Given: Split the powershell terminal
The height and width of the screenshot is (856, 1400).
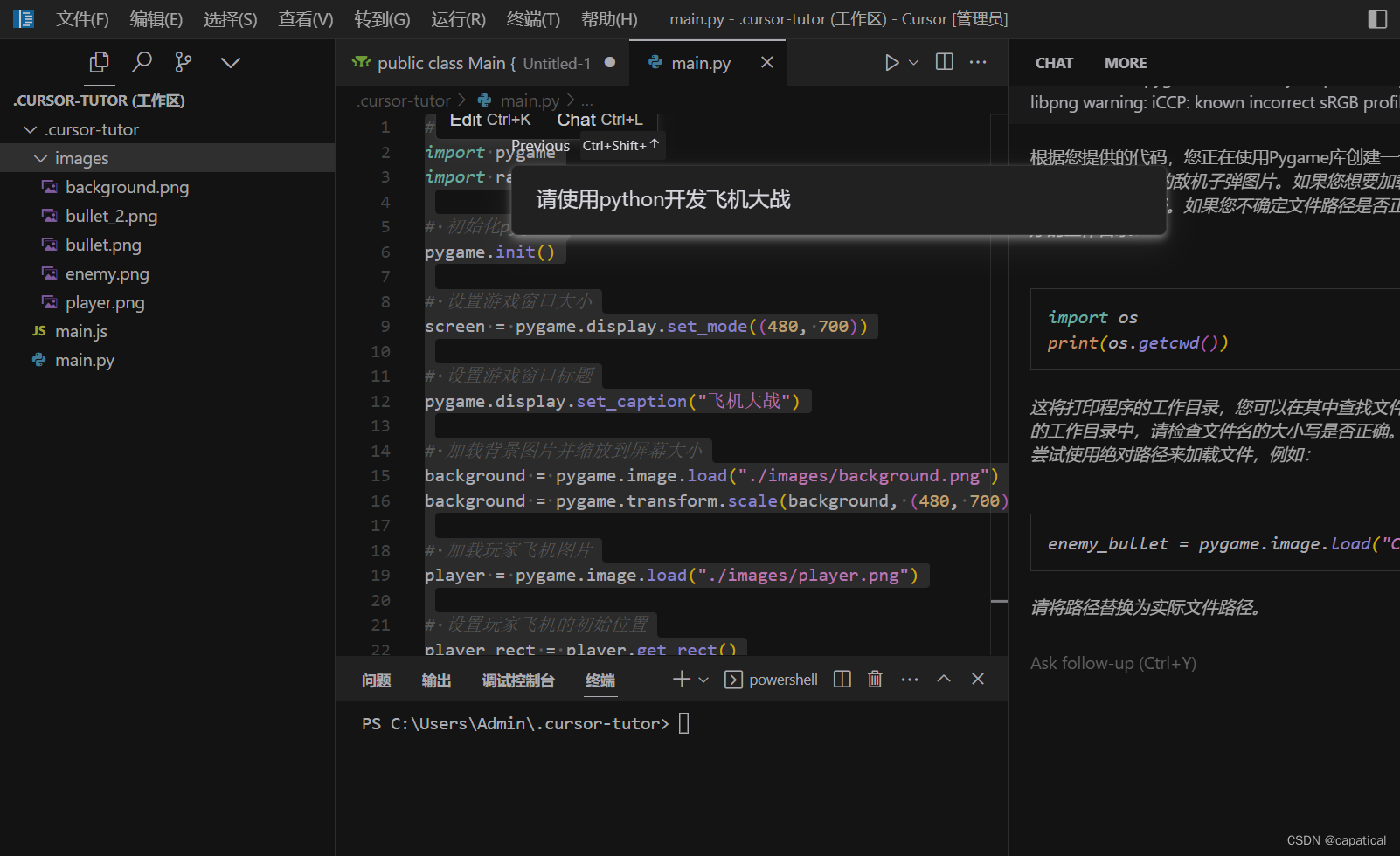Looking at the screenshot, I should pos(841,679).
